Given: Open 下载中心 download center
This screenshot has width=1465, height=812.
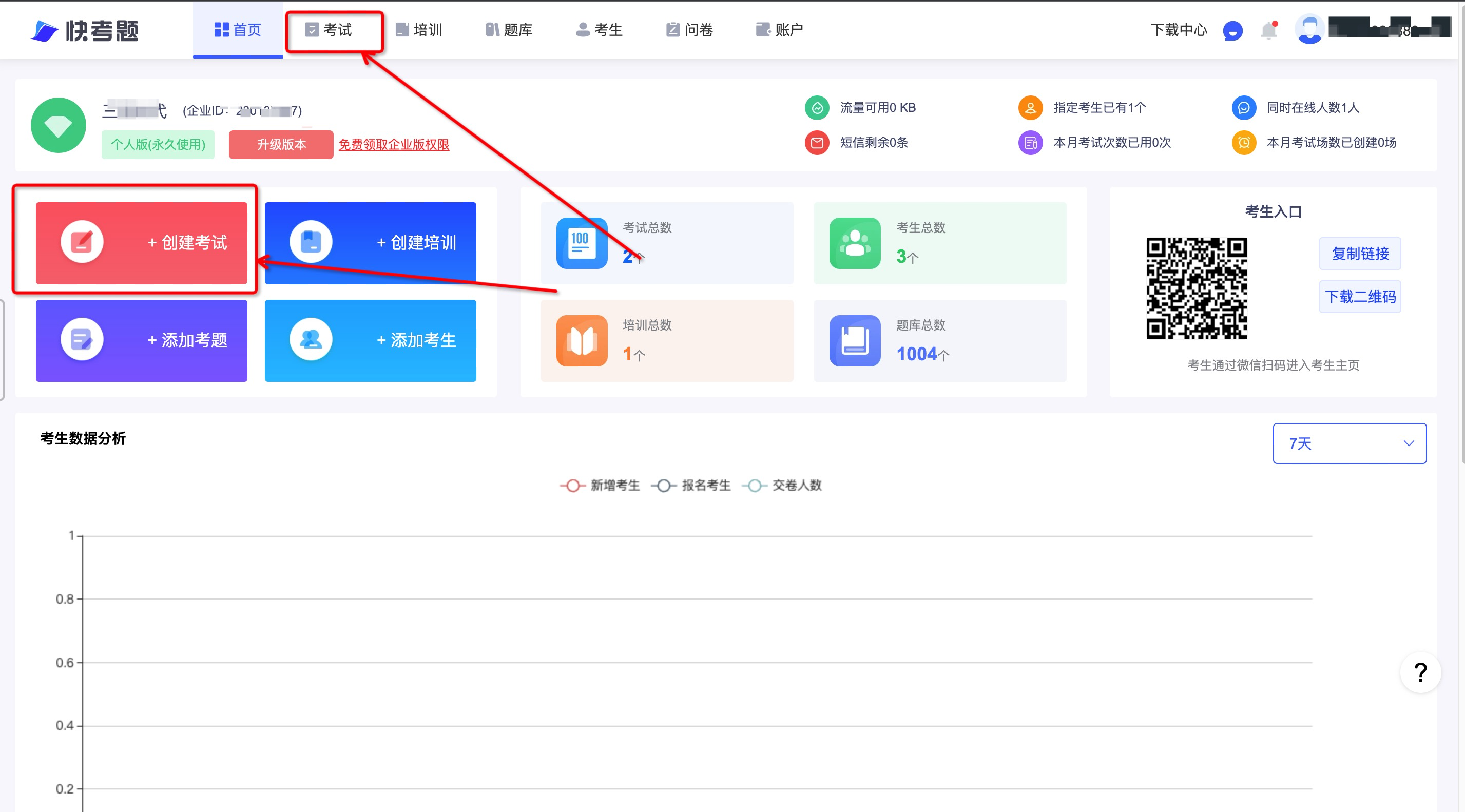Looking at the screenshot, I should (x=1179, y=30).
